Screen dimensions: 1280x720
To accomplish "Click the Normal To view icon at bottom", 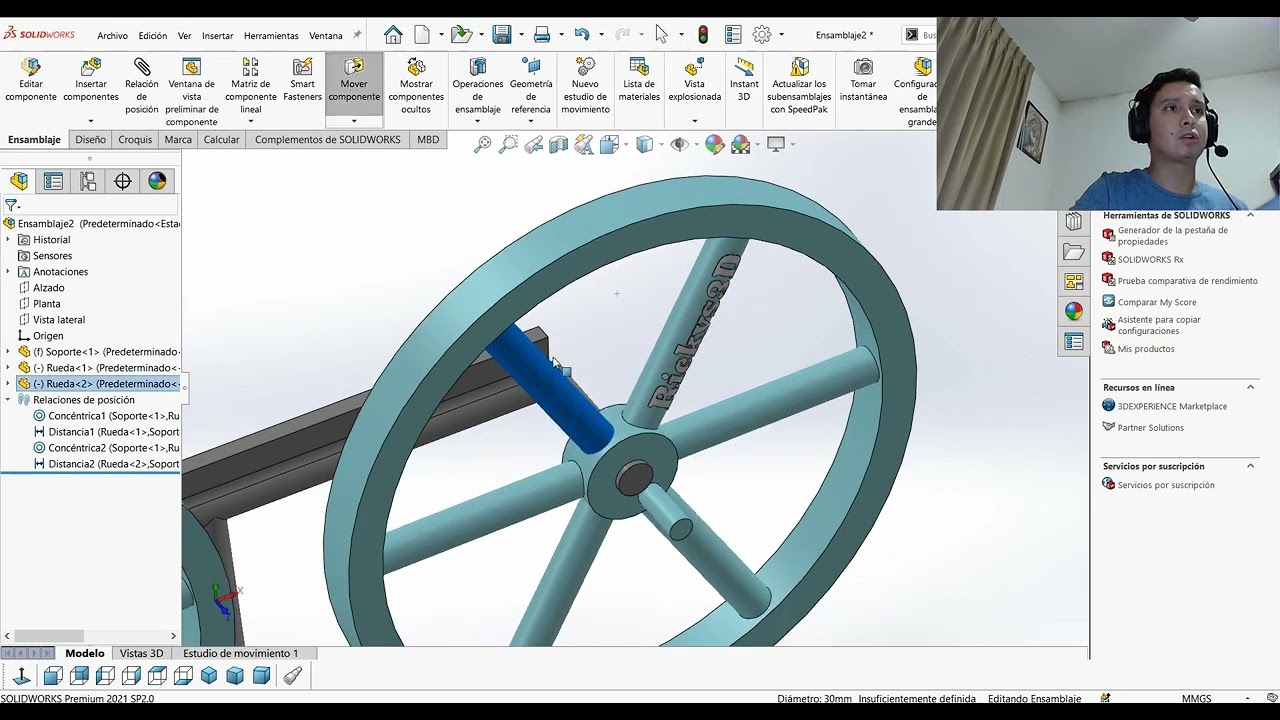I will click(21, 676).
